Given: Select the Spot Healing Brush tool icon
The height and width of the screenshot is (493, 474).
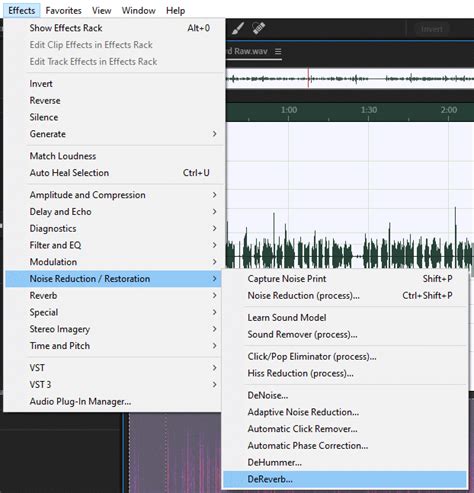Looking at the screenshot, I should (258, 28).
